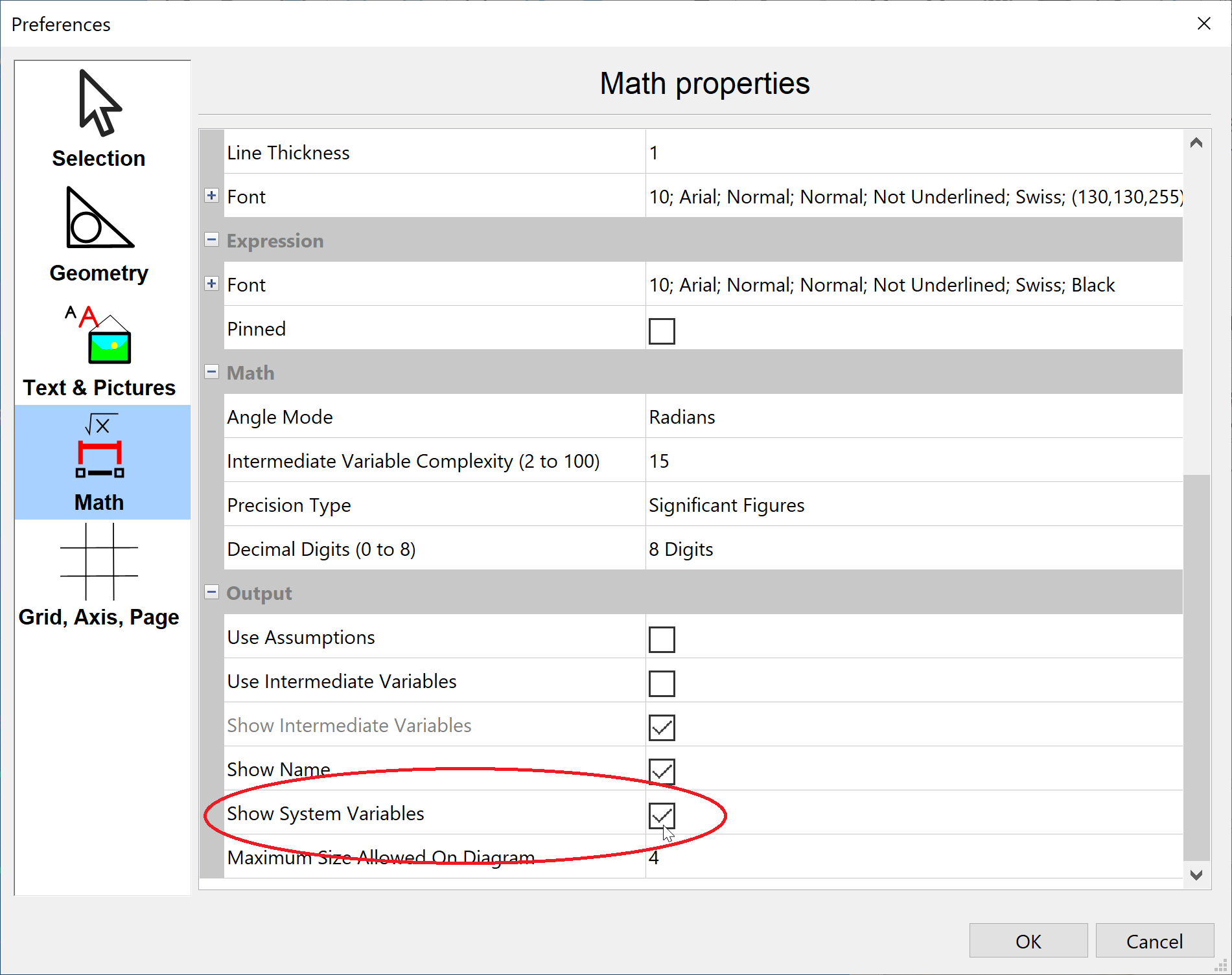Viewport: 1232px width, 975px height.
Task: Close the Preferences dialog window
Action: pos(1203,24)
